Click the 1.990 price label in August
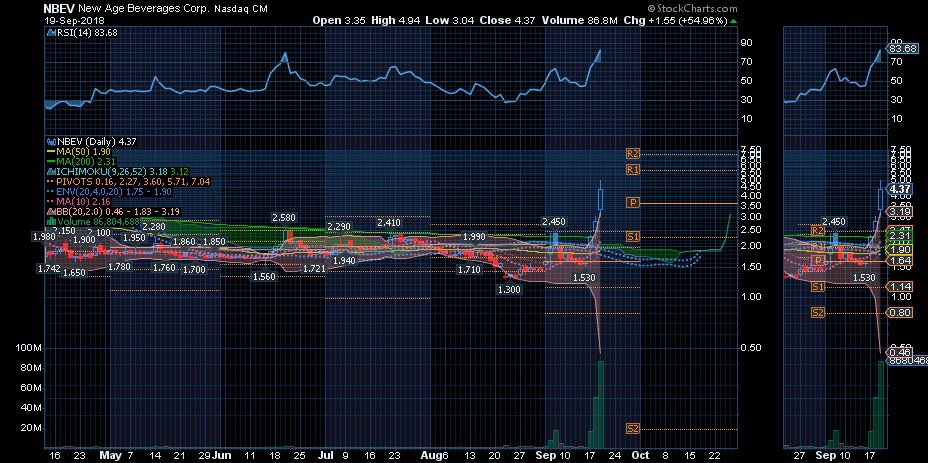Image resolution: width=928 pixels, height=463 pixels. point(473,236)
